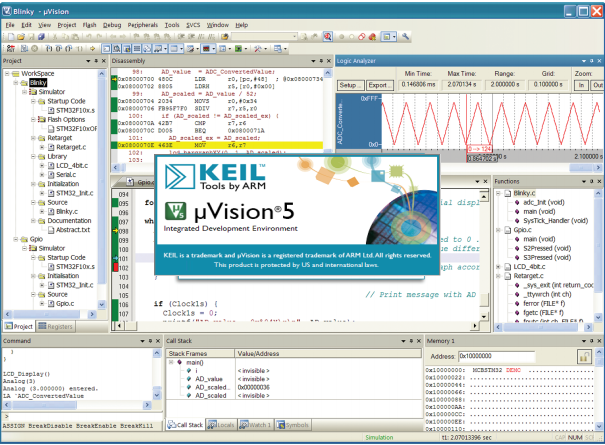Screen dimensions: 605x445
Task: Click the memory lock icon in Memory 1
Action: pyautogui.click(x=584, y=357)
